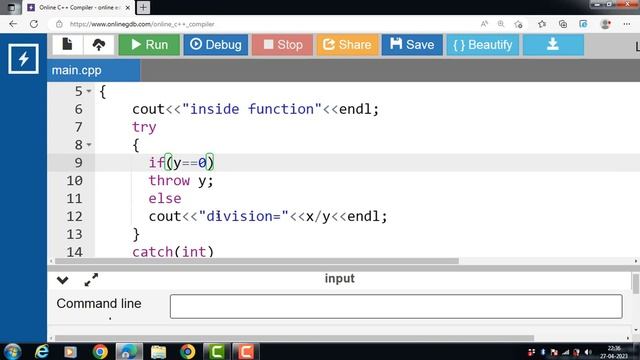Click 'catch(int)' on line 14
Viewport: 640px width, 360px height.
pos(173,251)
